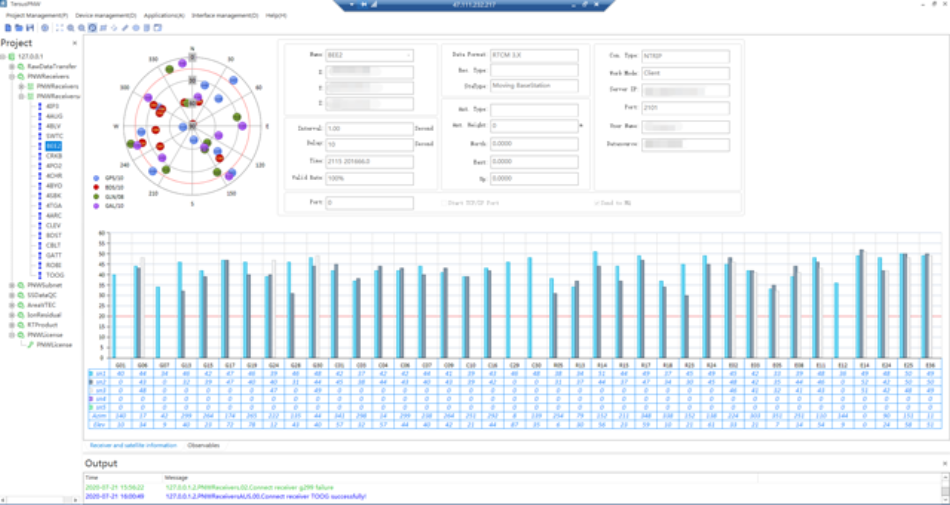Click the pencil edit toolbar icon
This screenshot has height=505, width=950.
click(125, 27)
